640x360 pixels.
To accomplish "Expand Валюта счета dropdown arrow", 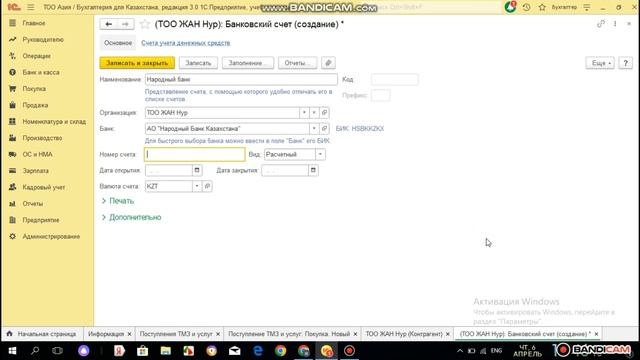I will click(x=197, y=186).
